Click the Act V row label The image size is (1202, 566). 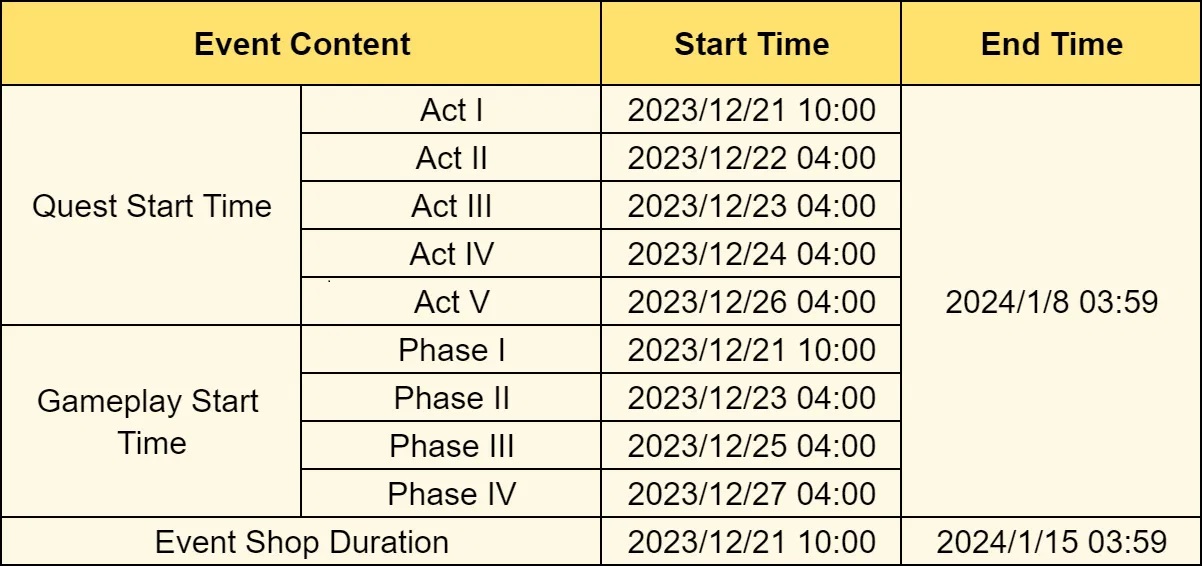tap(451, 302)
